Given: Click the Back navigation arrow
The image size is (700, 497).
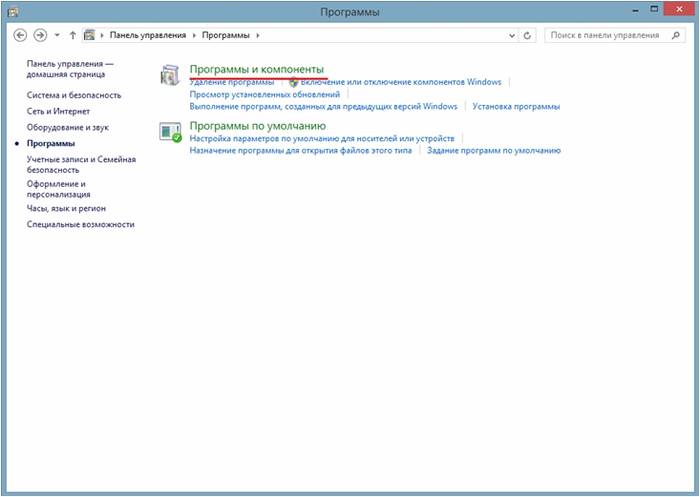Looking at the screenshot, I should 20,35.
